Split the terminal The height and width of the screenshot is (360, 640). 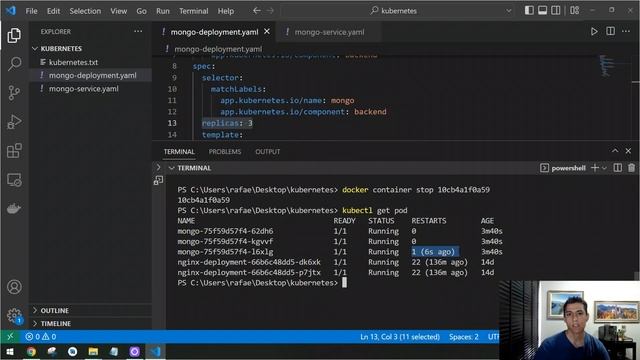618,168
